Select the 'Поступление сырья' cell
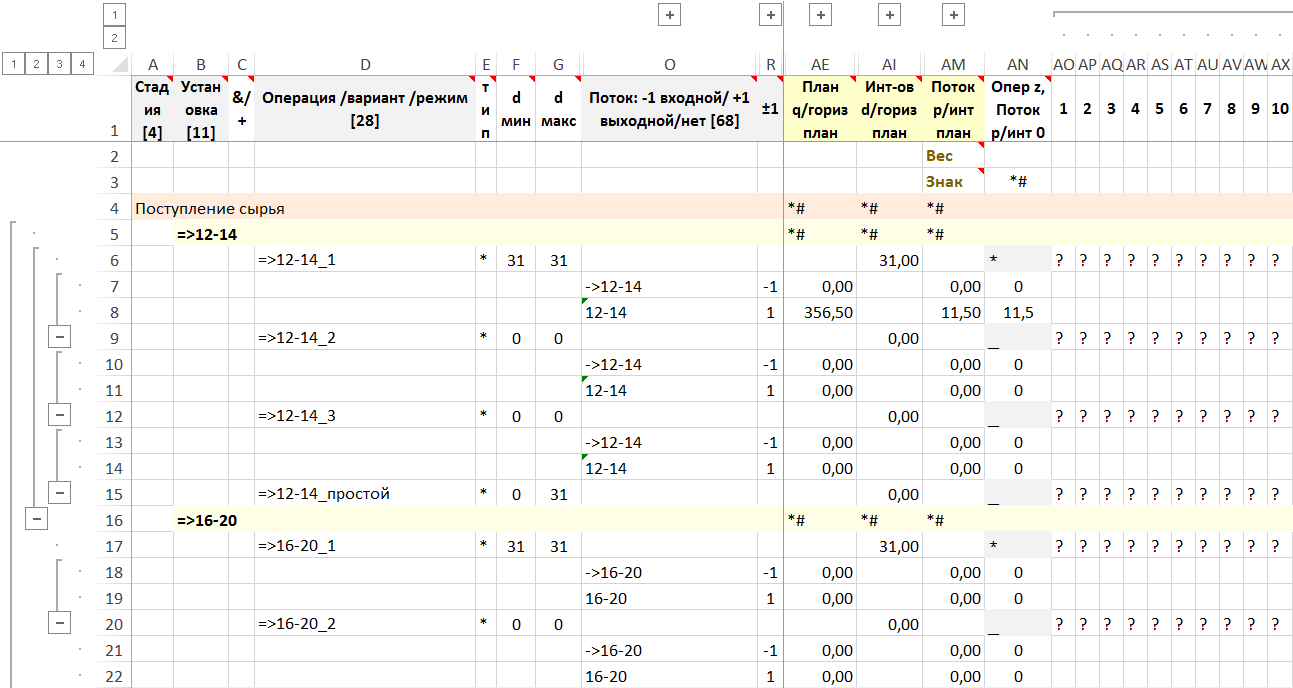This screenshot has width=1293, height=688. click(210, 209)
